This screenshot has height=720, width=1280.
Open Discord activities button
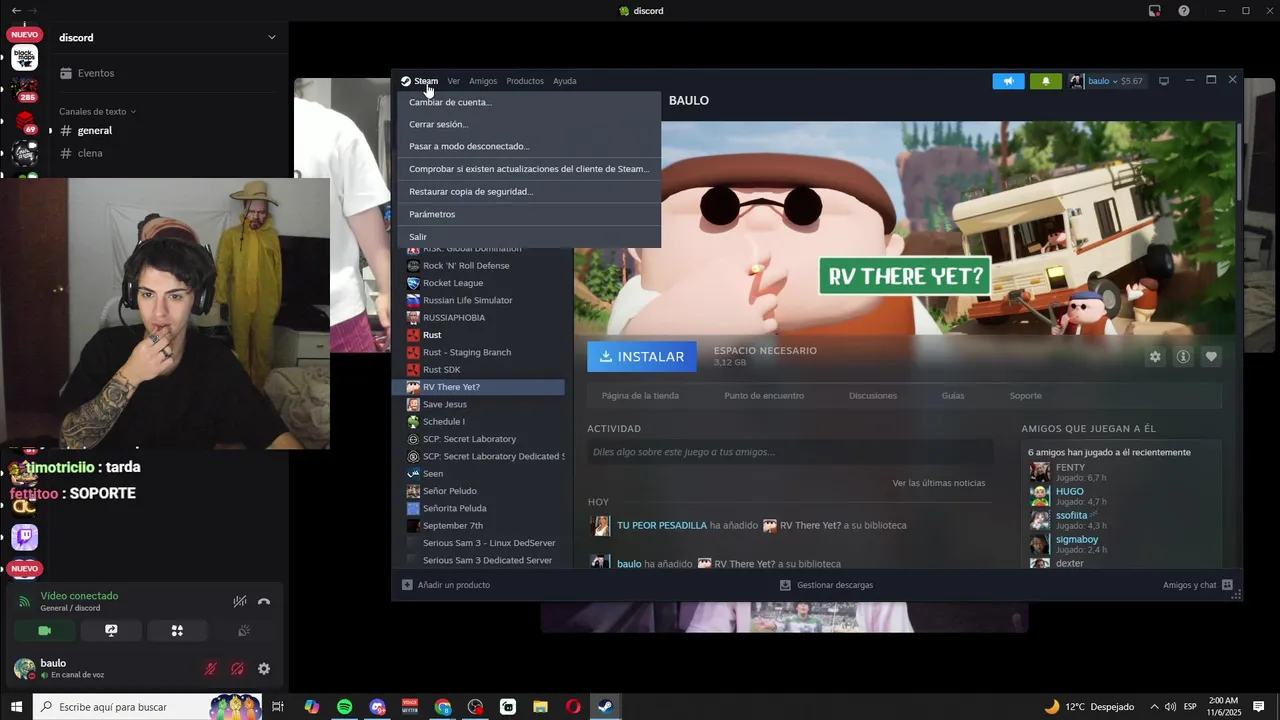pos(177,631)
